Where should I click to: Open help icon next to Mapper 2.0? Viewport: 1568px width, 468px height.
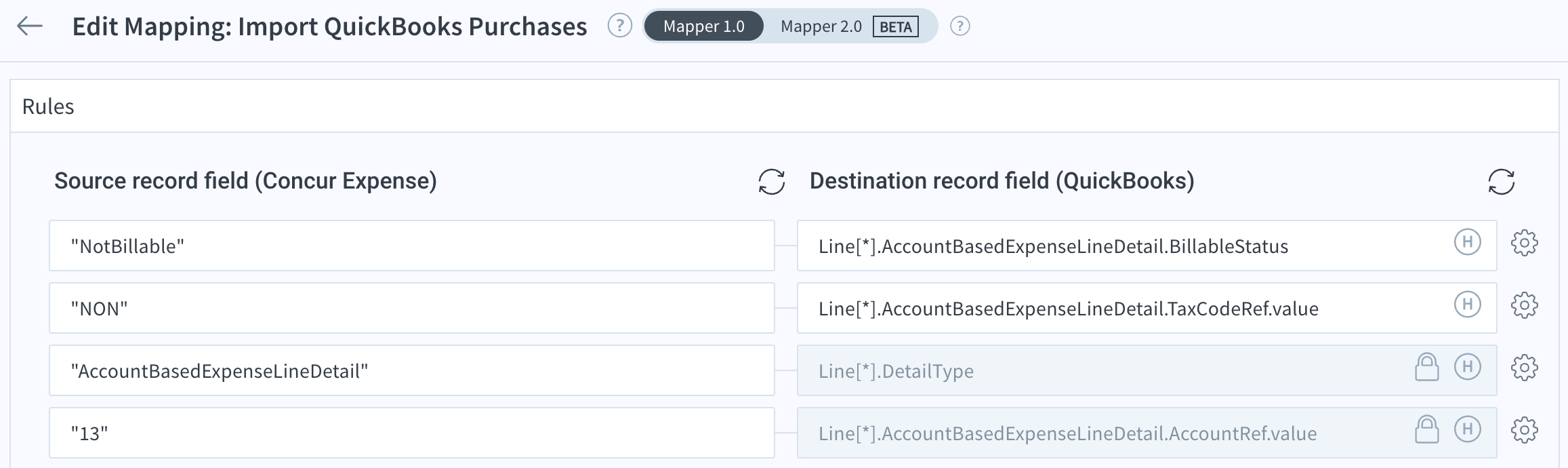[x=960, y=26]
